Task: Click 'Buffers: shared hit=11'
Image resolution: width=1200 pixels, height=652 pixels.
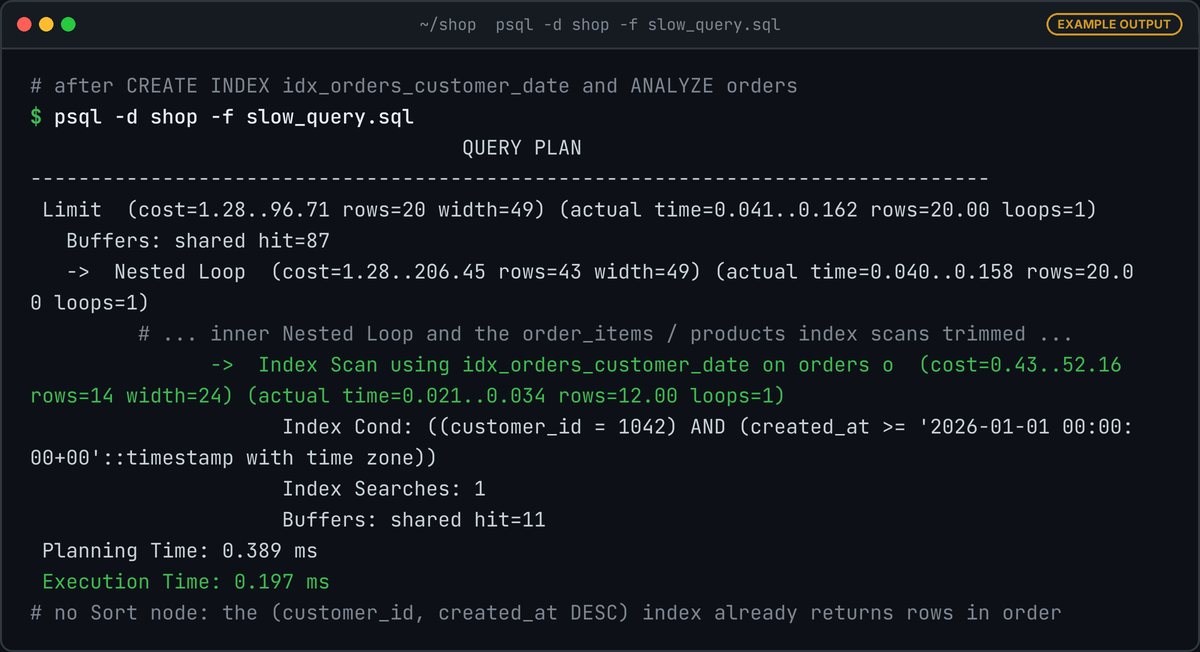Action: [414, 520]
